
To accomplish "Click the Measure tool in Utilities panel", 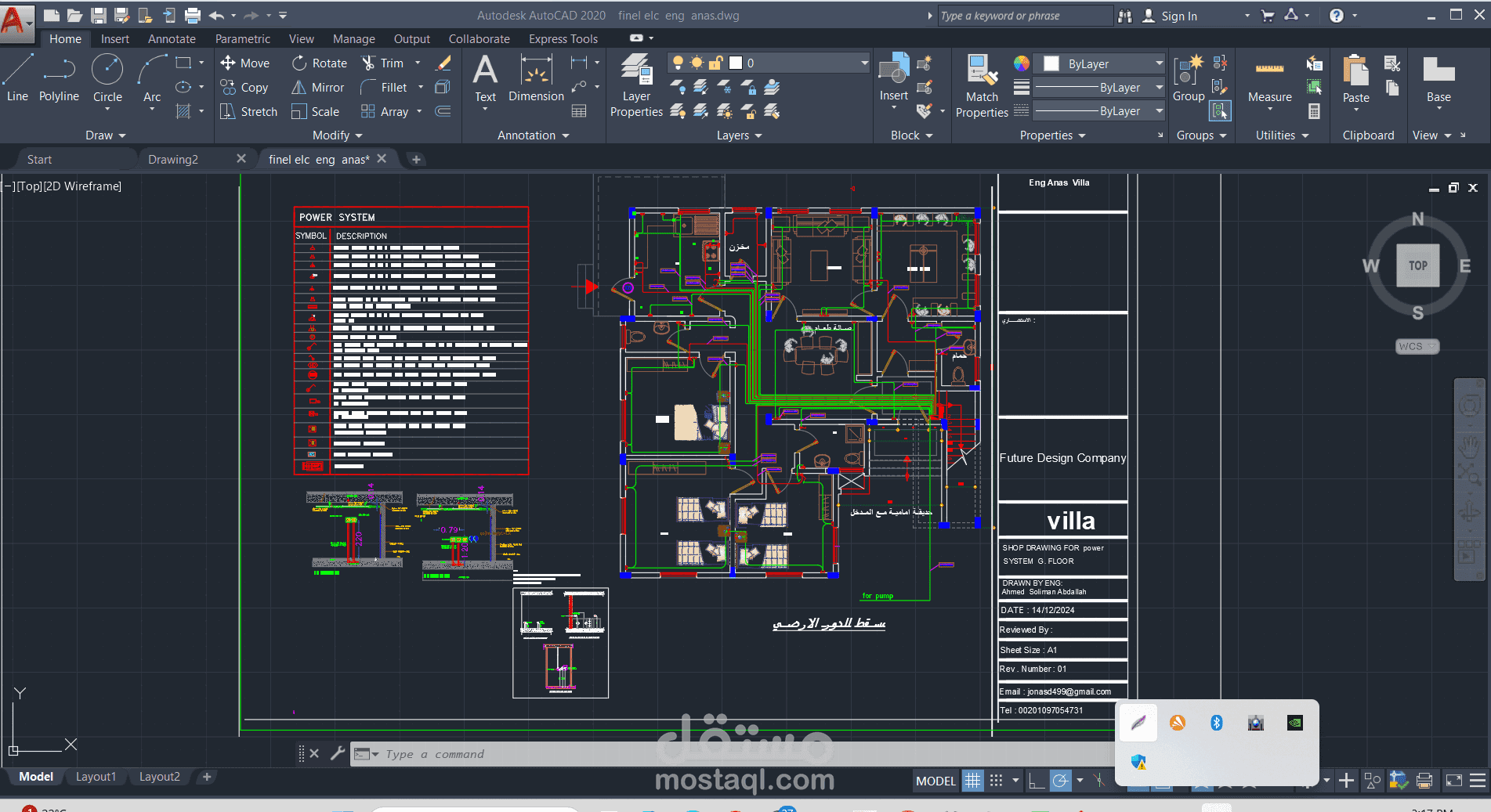I will pos(1268,78).
